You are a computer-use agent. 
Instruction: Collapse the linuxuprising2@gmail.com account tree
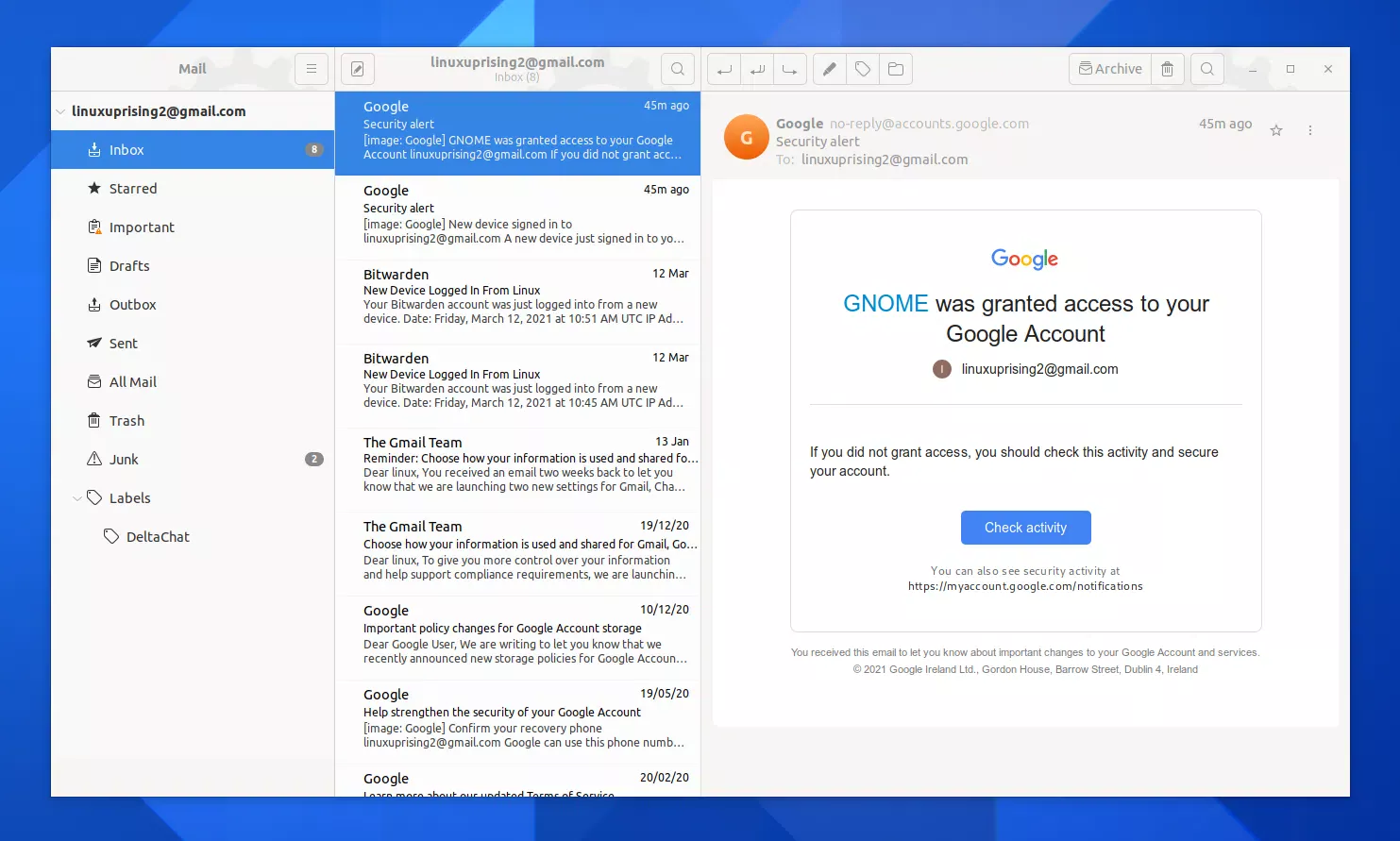point(60,110)
